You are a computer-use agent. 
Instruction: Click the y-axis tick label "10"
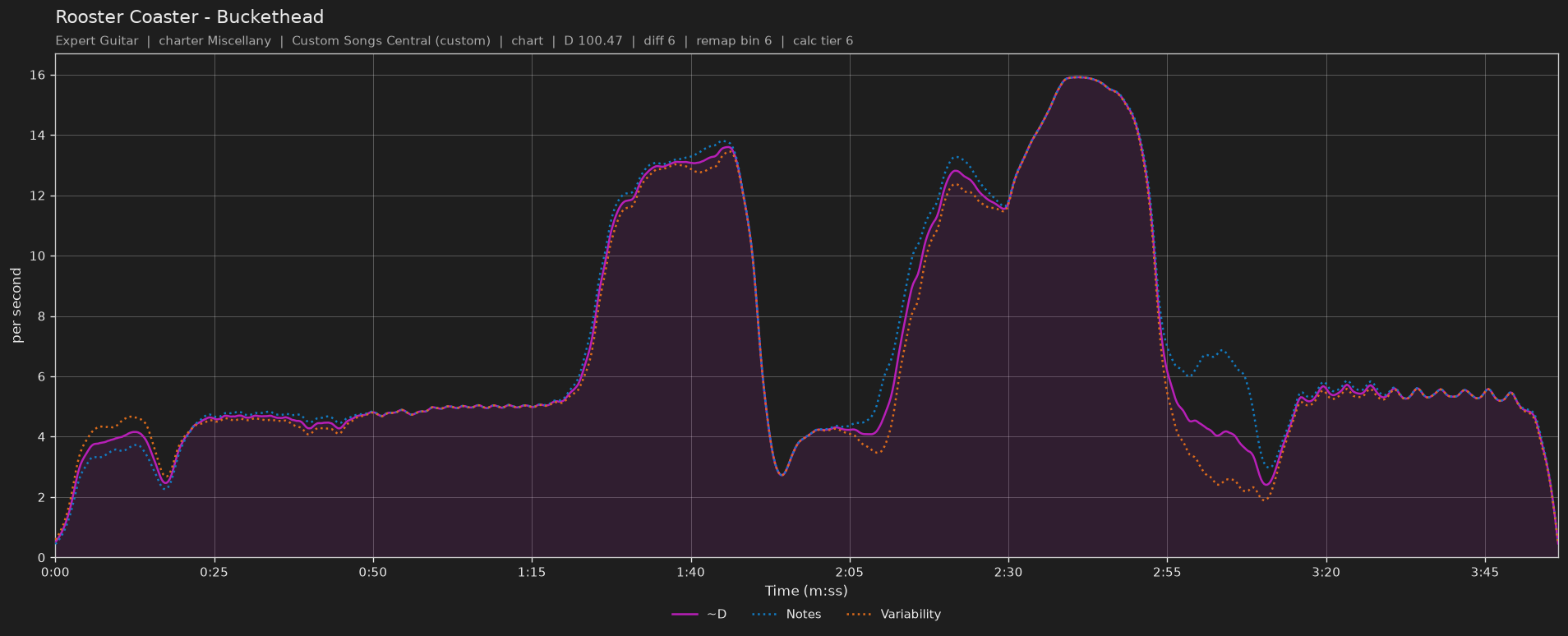click(38, 256)
